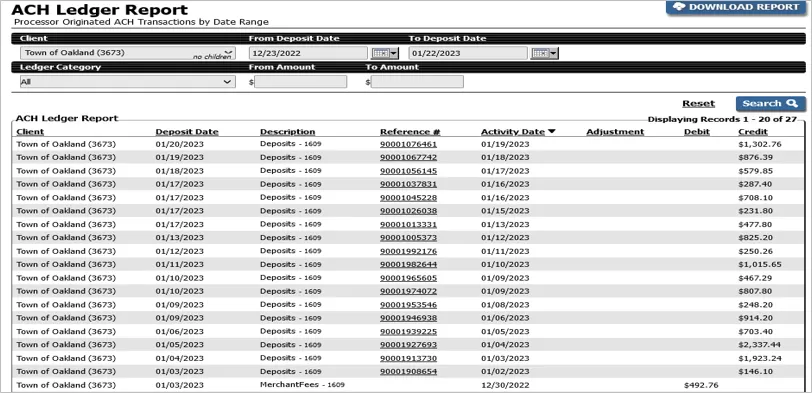The height and width of the screenshot is (393, 812).
Task: Click the To Amount input field
Action: click(x=417, y=82)
